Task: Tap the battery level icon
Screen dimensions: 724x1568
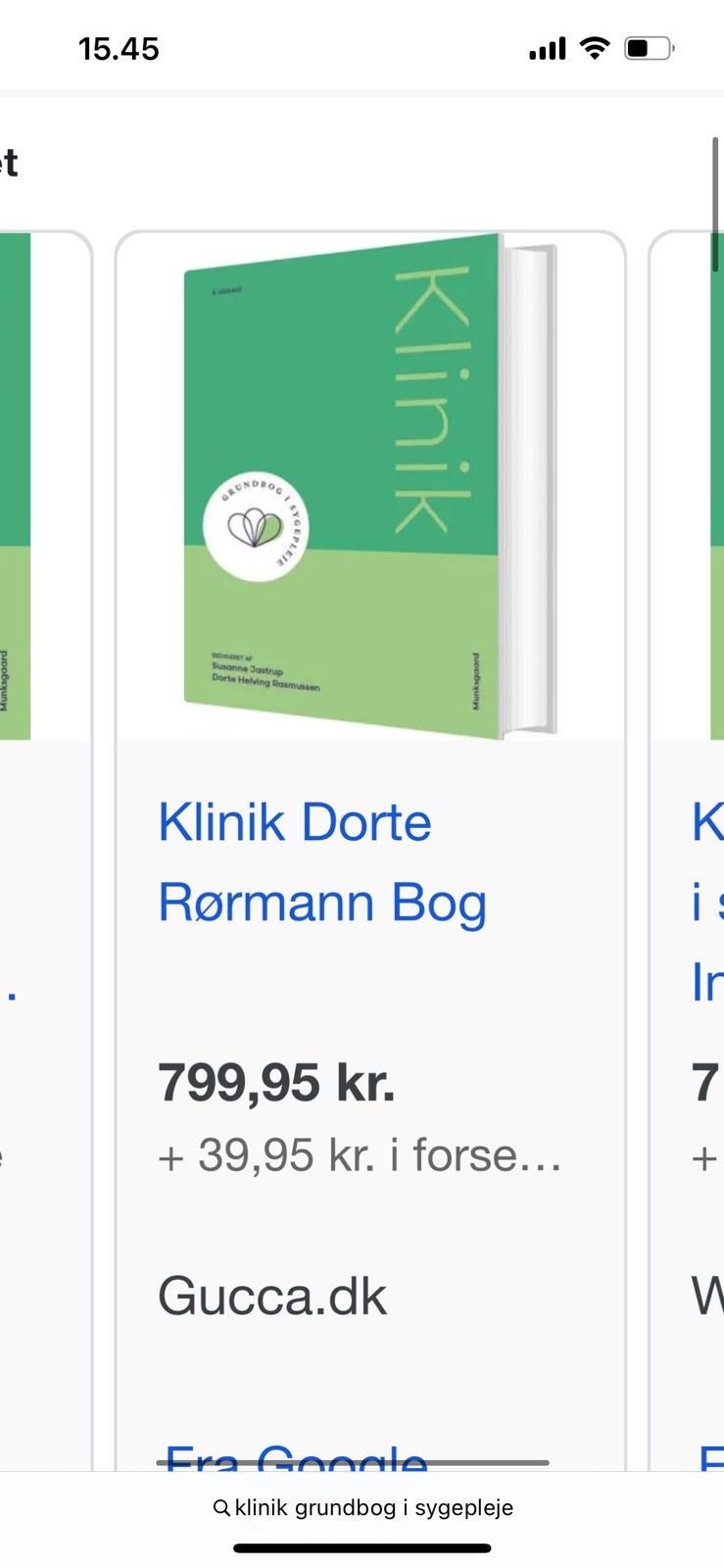Action: click(x=650, y=48)
